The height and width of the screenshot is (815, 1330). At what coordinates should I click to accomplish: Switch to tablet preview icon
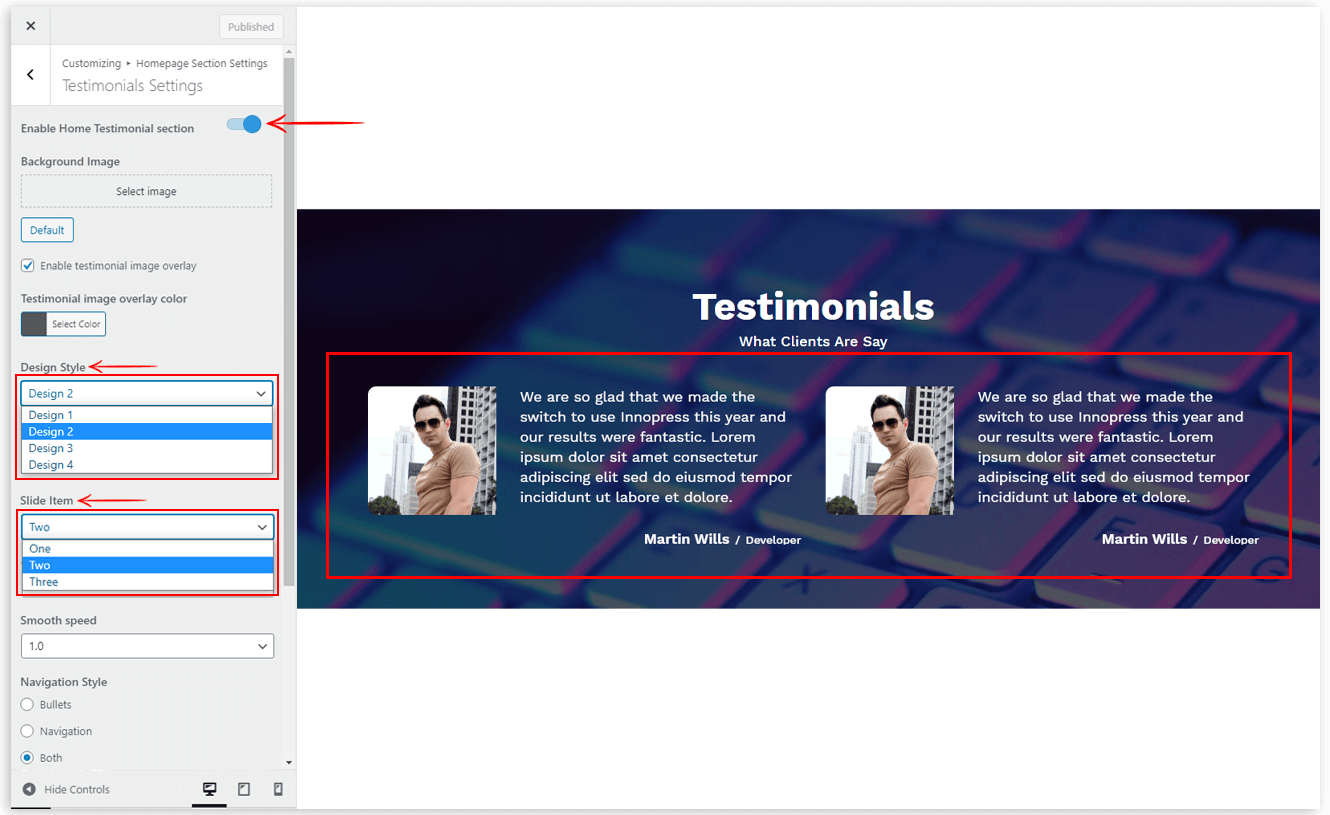(244, 789)
